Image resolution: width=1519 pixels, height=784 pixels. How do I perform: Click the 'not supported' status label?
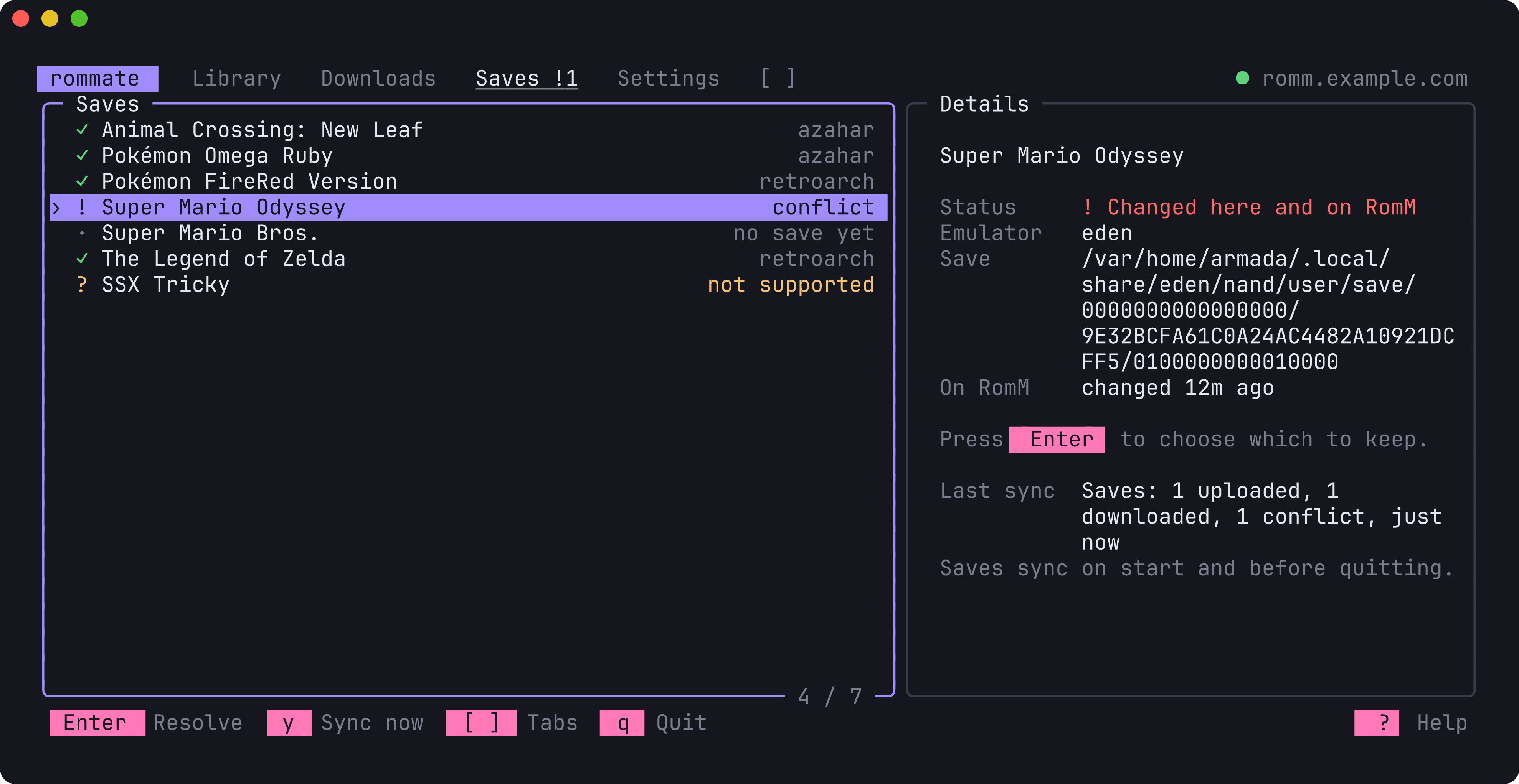(791, 285)
